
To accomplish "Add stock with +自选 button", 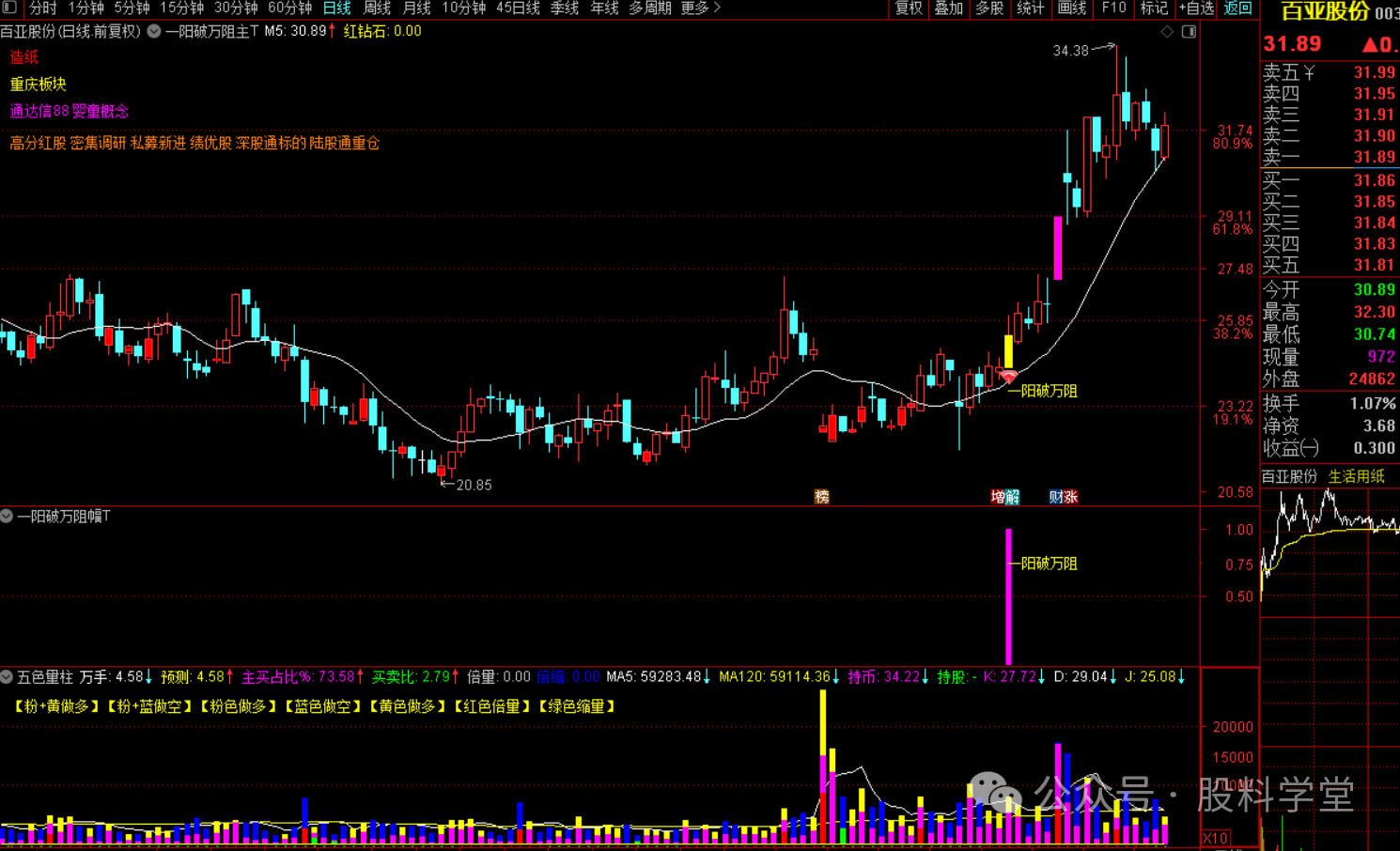I will click(x=1196, y=8).
